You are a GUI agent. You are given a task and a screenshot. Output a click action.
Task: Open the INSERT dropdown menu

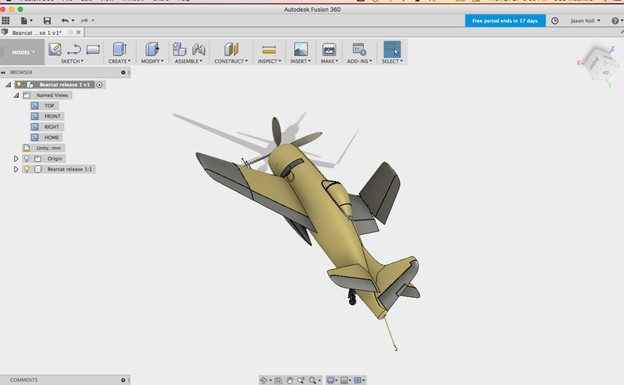click(x=300, y=61)
